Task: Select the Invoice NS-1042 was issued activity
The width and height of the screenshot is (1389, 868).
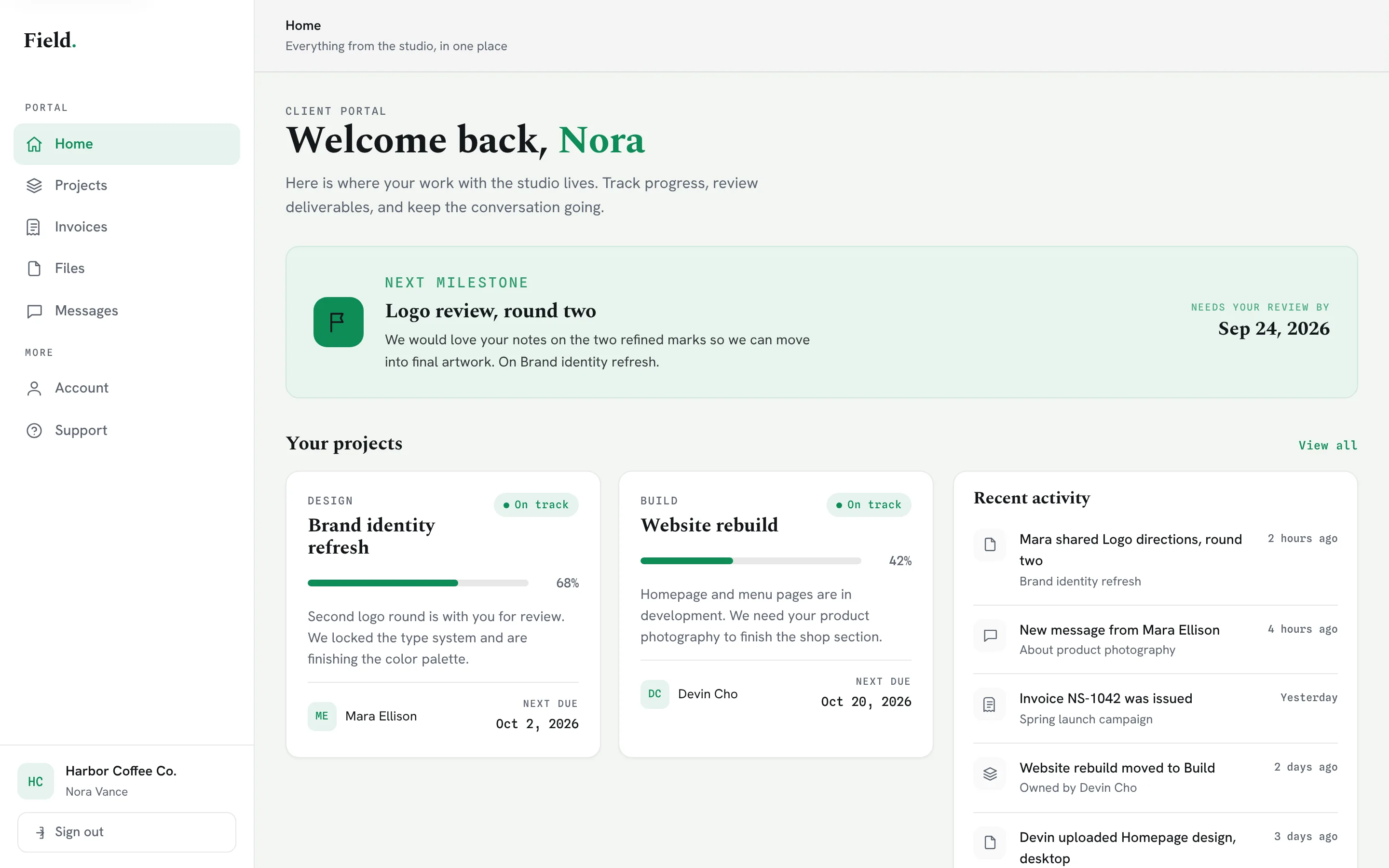Action: click(x=1156, y=708)
